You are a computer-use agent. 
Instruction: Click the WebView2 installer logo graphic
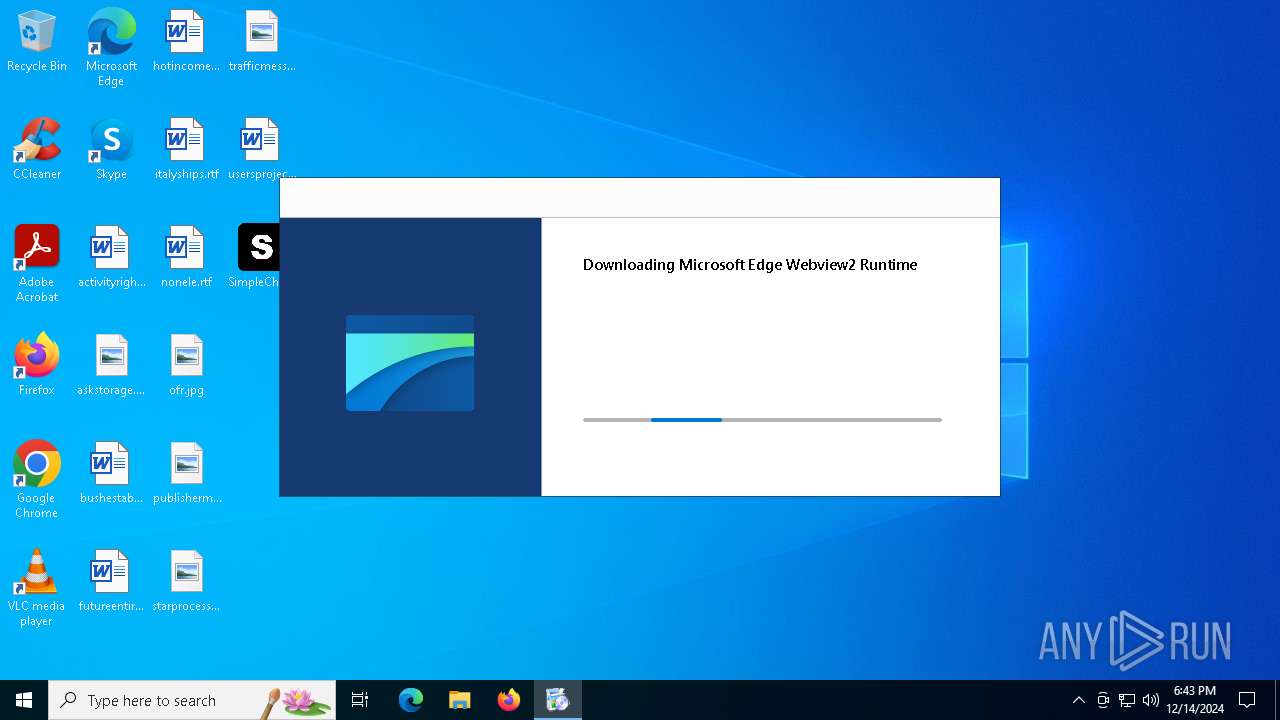tap(410, 363)
